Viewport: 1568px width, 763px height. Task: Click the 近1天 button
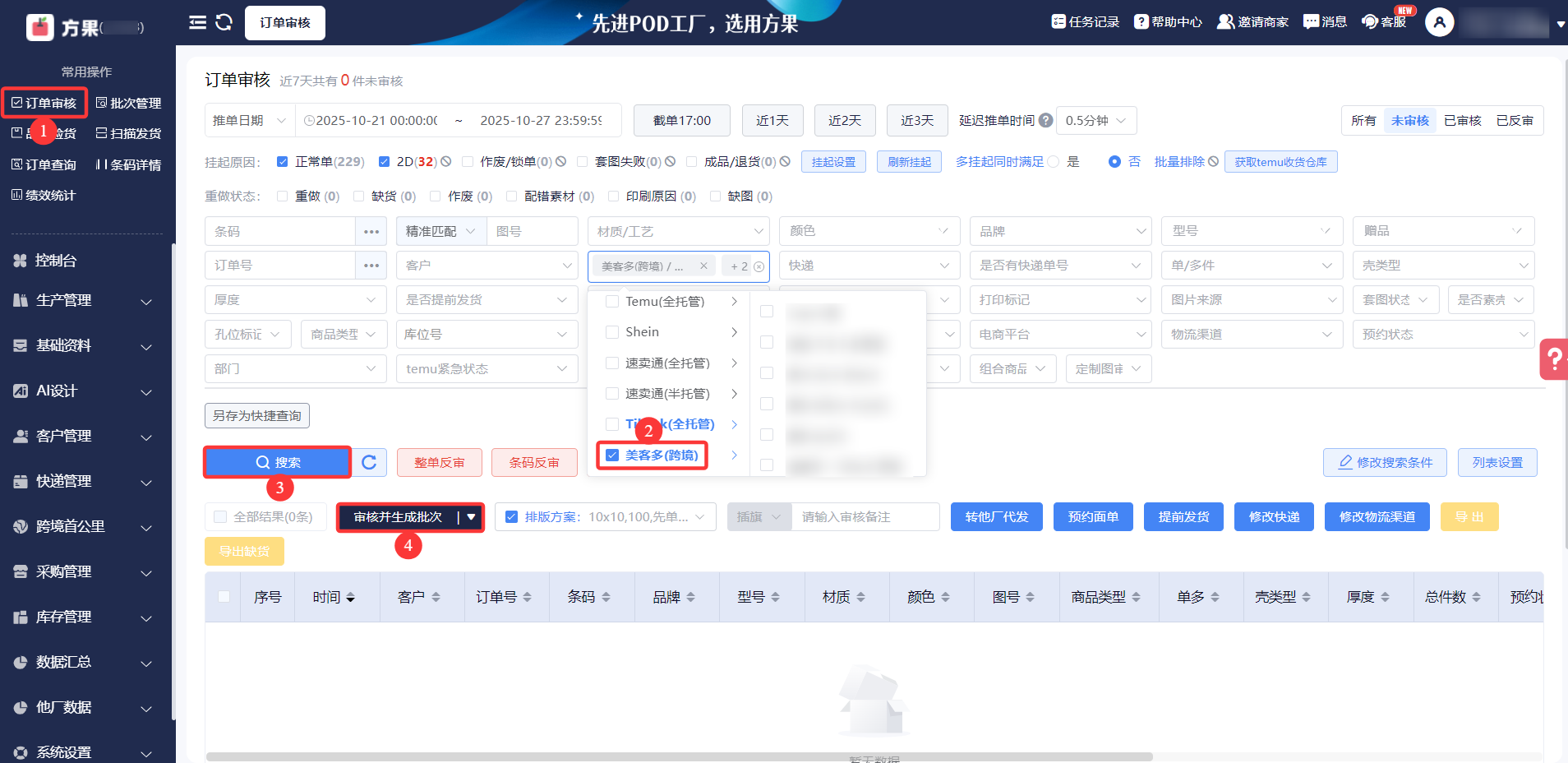click(772, 120)
